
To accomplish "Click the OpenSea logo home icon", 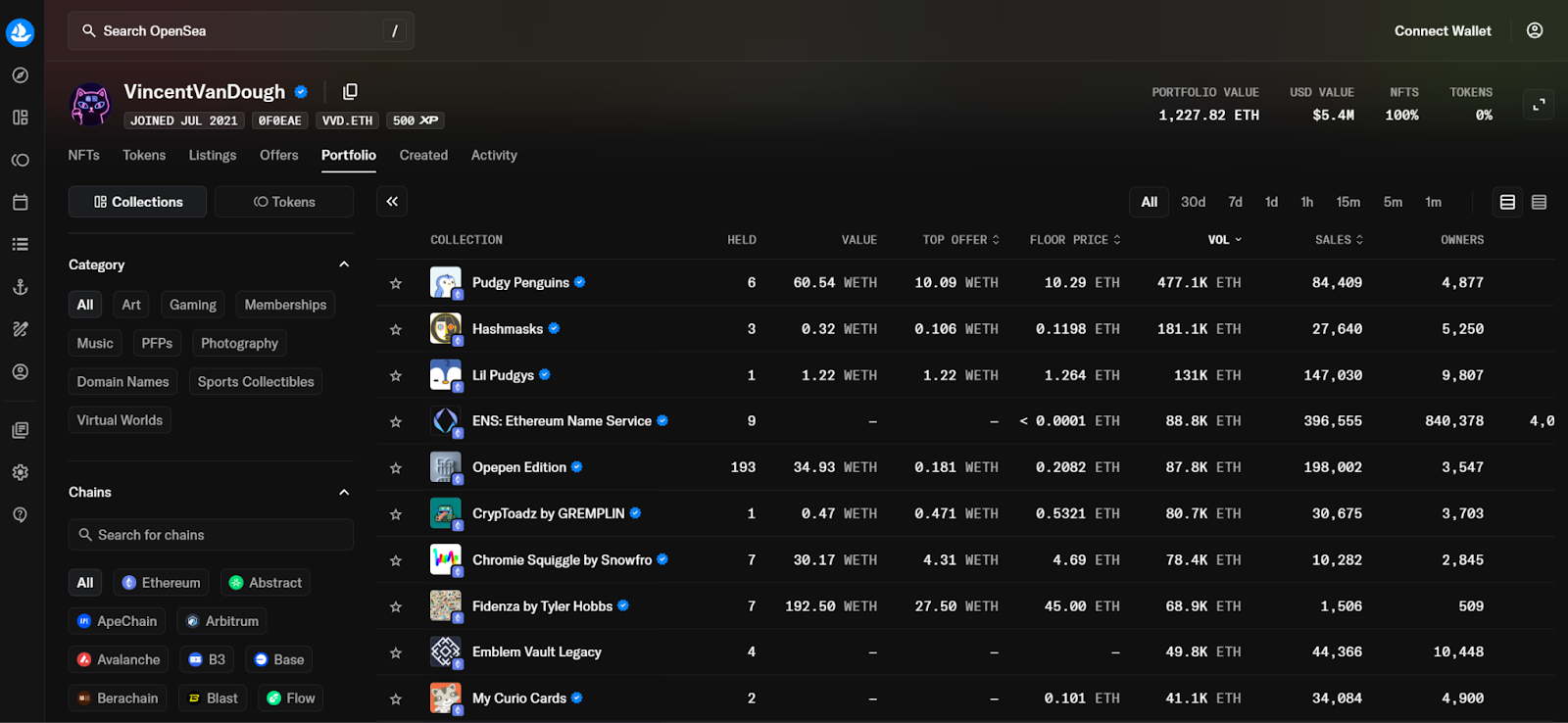I will click(x=21, y=32).
